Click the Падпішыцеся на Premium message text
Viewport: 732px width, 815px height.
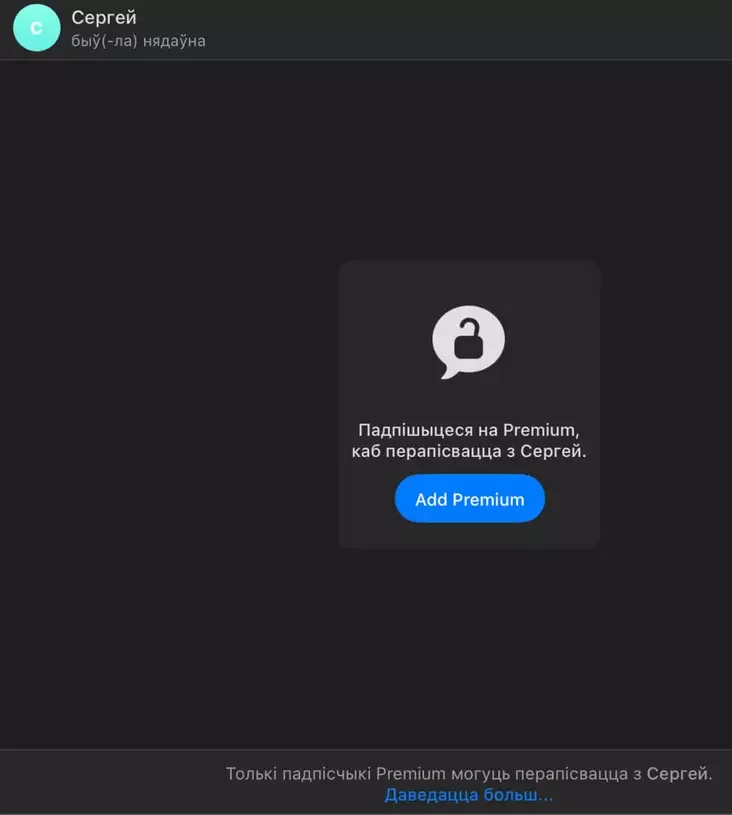468,430
